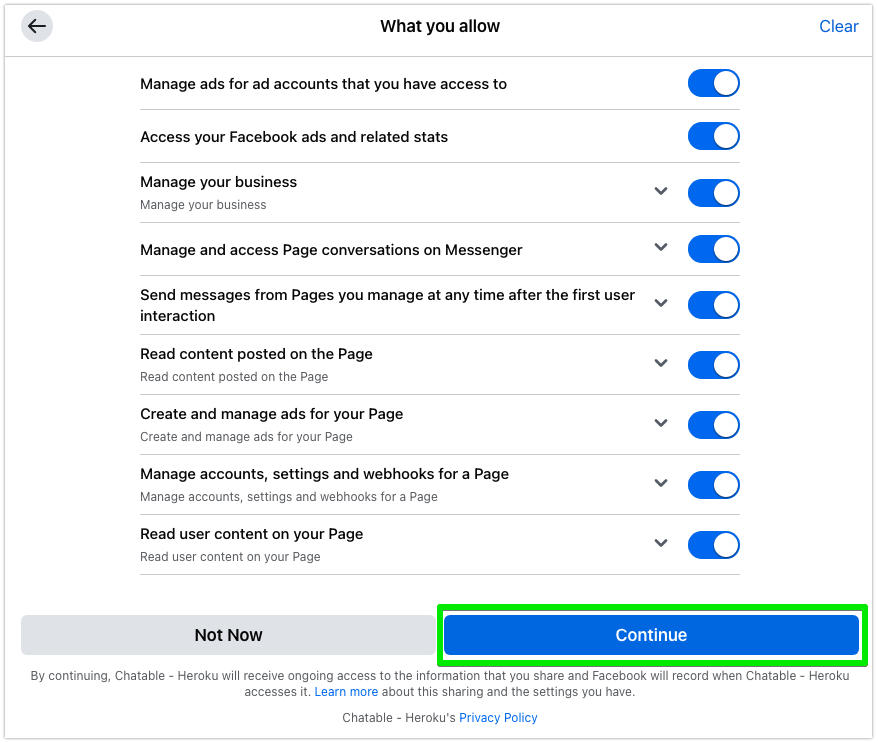Expand Create and manage ads chevron
This screenshot has height=743, width=878.
click(660, 423)
